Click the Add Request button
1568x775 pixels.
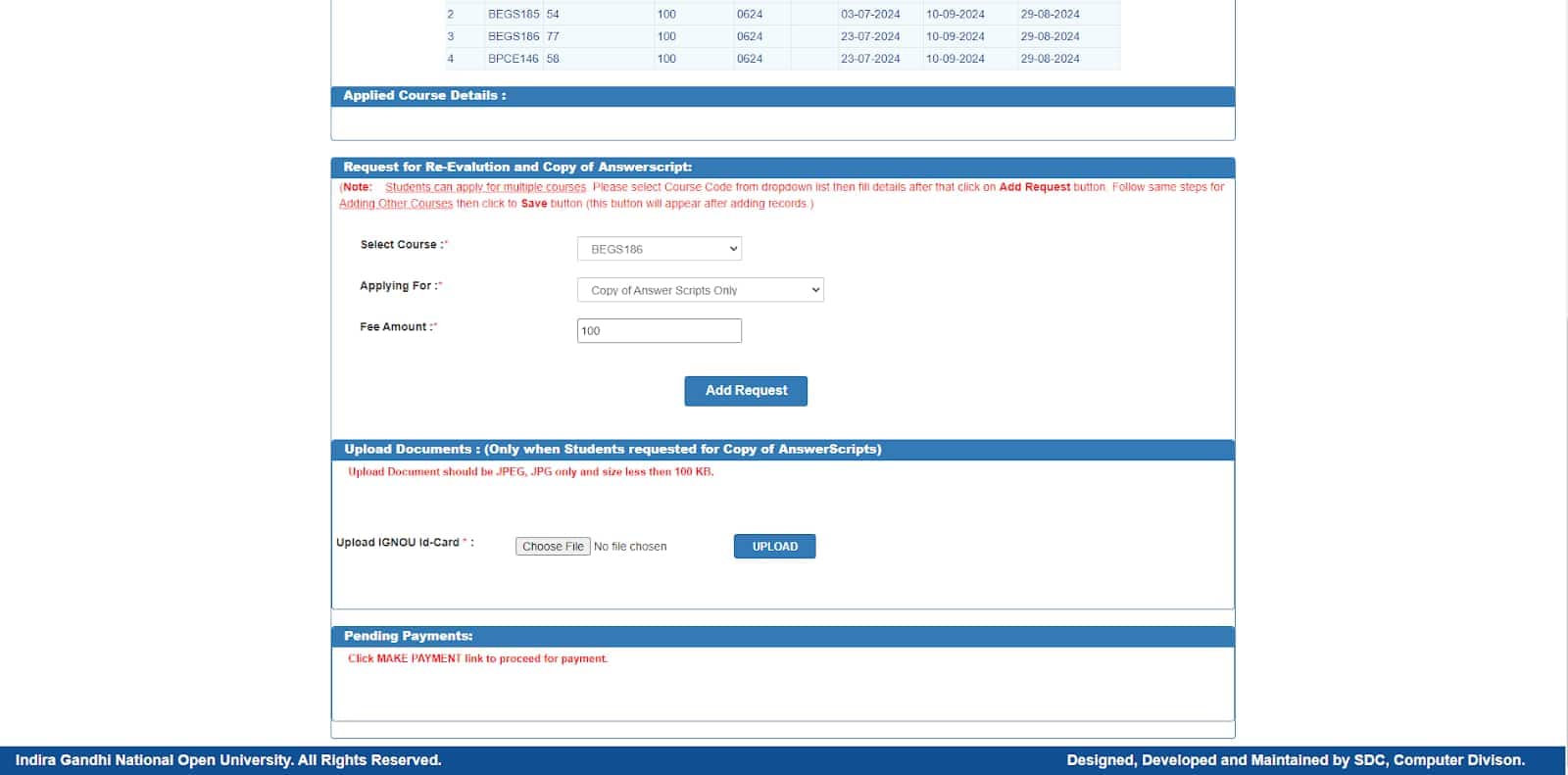(746, 391)
